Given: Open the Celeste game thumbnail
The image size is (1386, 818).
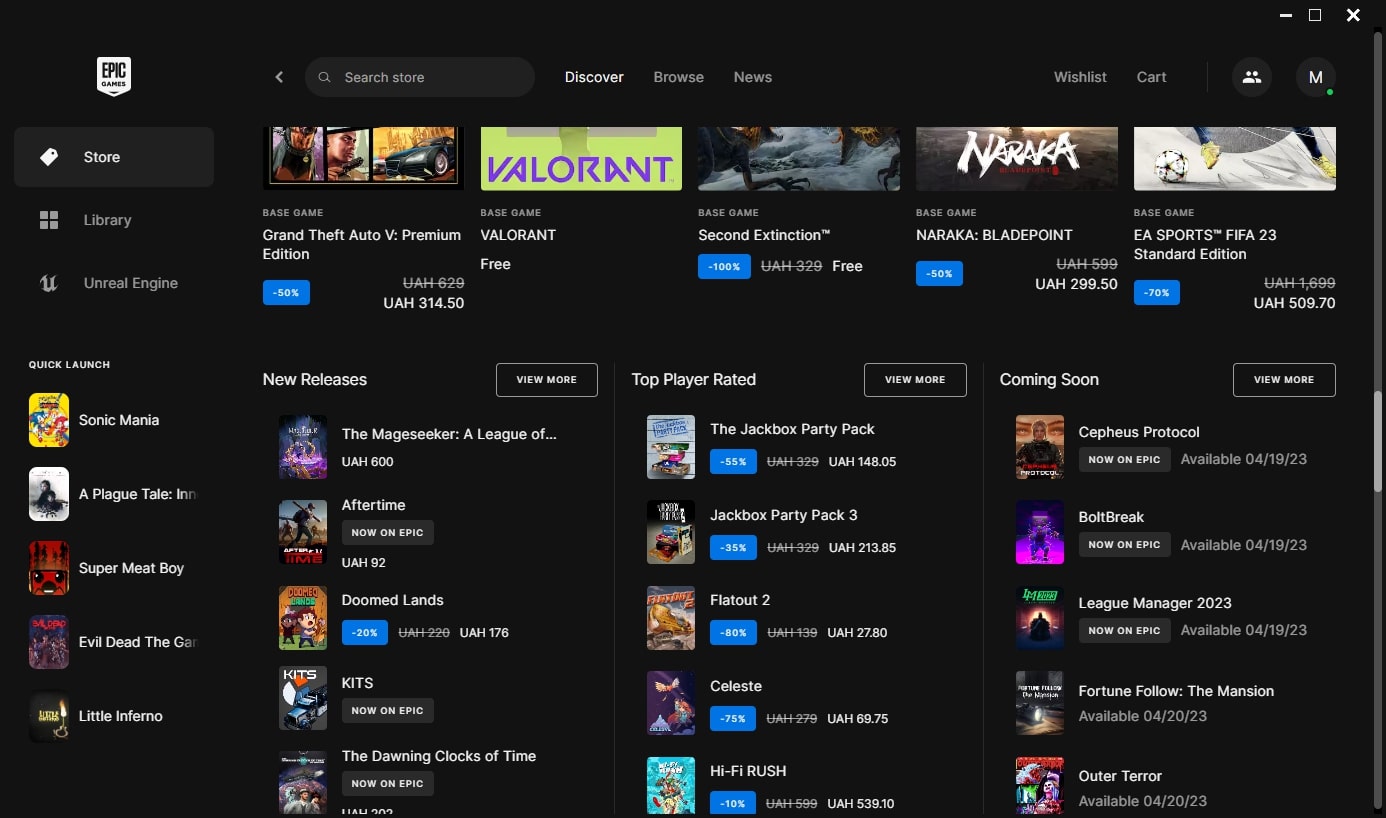Looking at the screenshot, I should [x=671, y=703].
